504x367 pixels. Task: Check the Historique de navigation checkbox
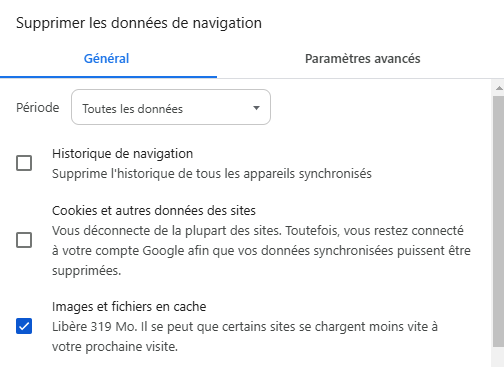click(x=24, y=163)
